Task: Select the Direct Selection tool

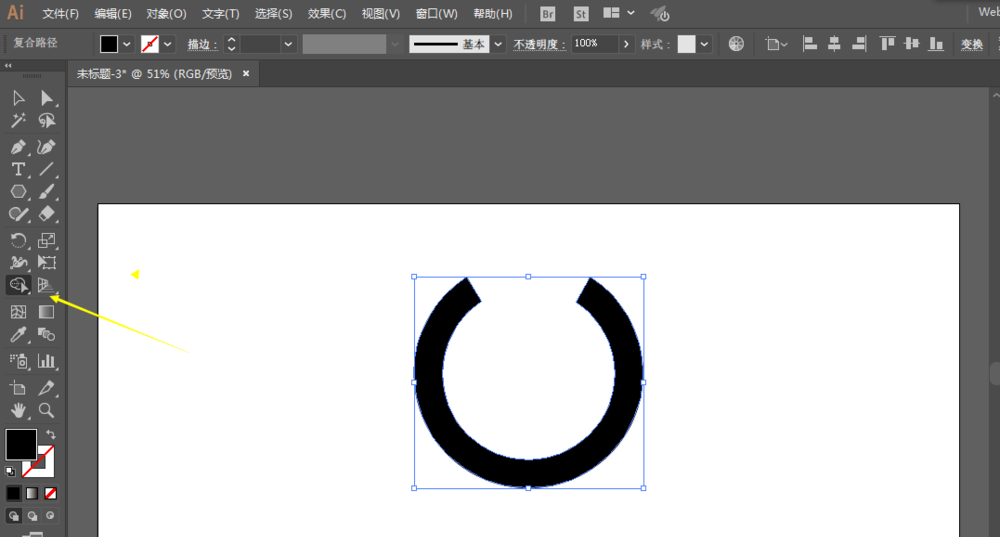Action: pyautogui.click(x=47, y=98)
